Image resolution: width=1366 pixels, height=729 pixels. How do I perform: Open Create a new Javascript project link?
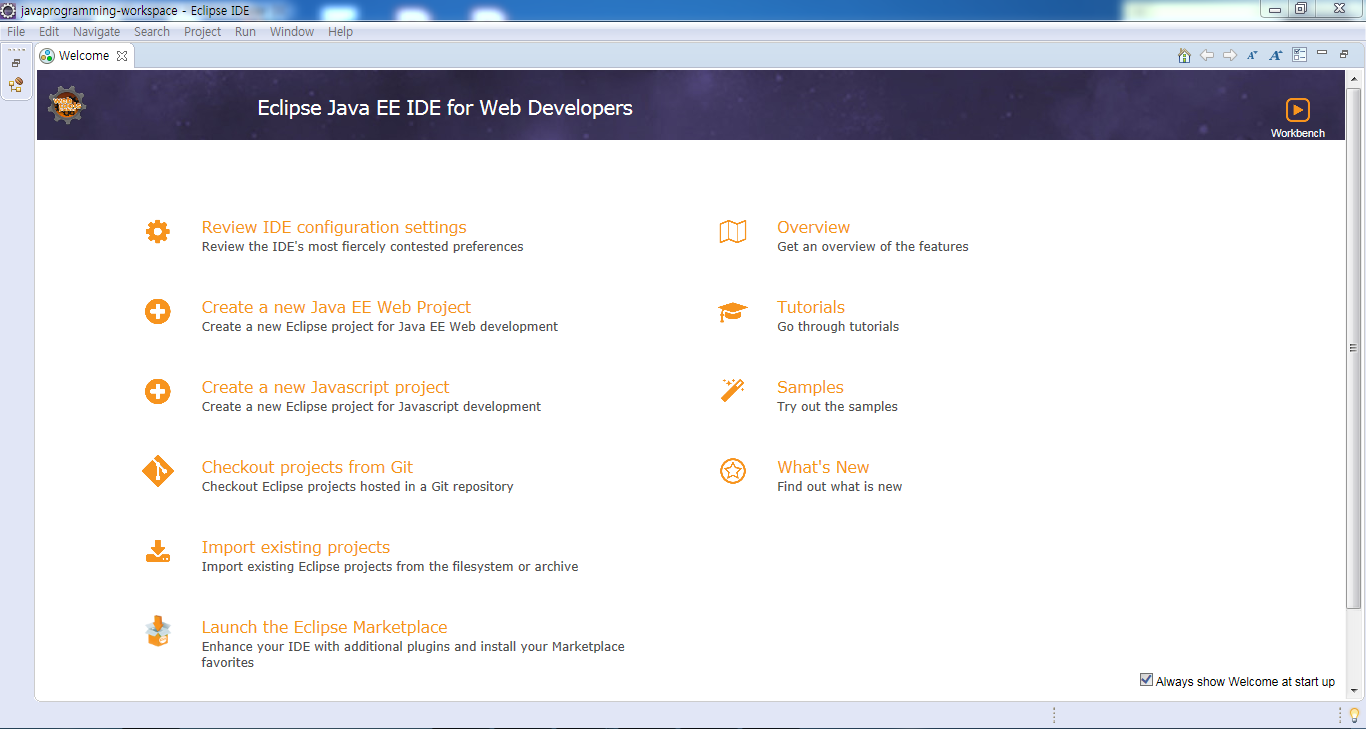point(325,388)
